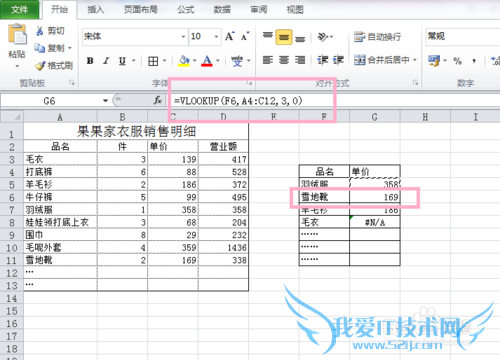Image resolution: width=500 pixels, height=360 pixels.
Task: Select cell containing 娃娃领打底上衣
Action: click(x=60, y=222)
